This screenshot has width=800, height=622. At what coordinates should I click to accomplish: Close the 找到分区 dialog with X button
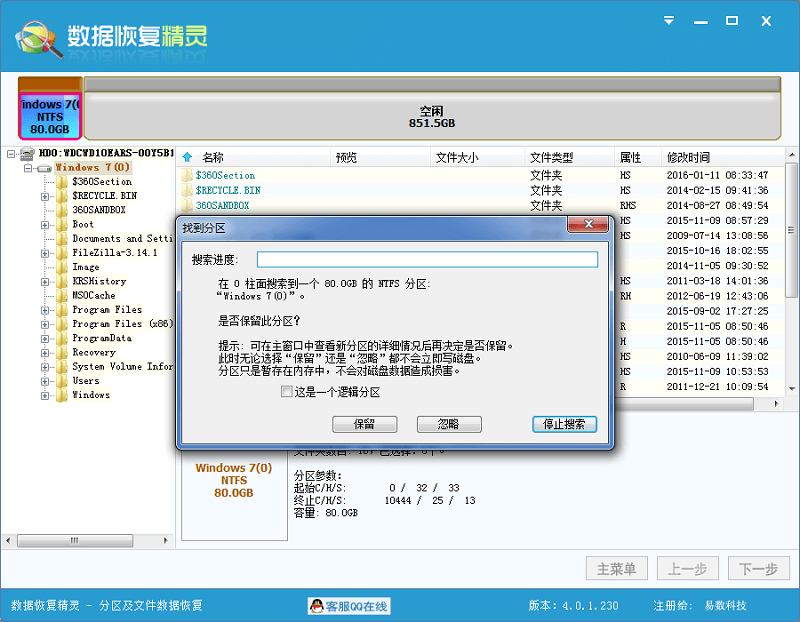pyautogui.click(x=588, y=224)
